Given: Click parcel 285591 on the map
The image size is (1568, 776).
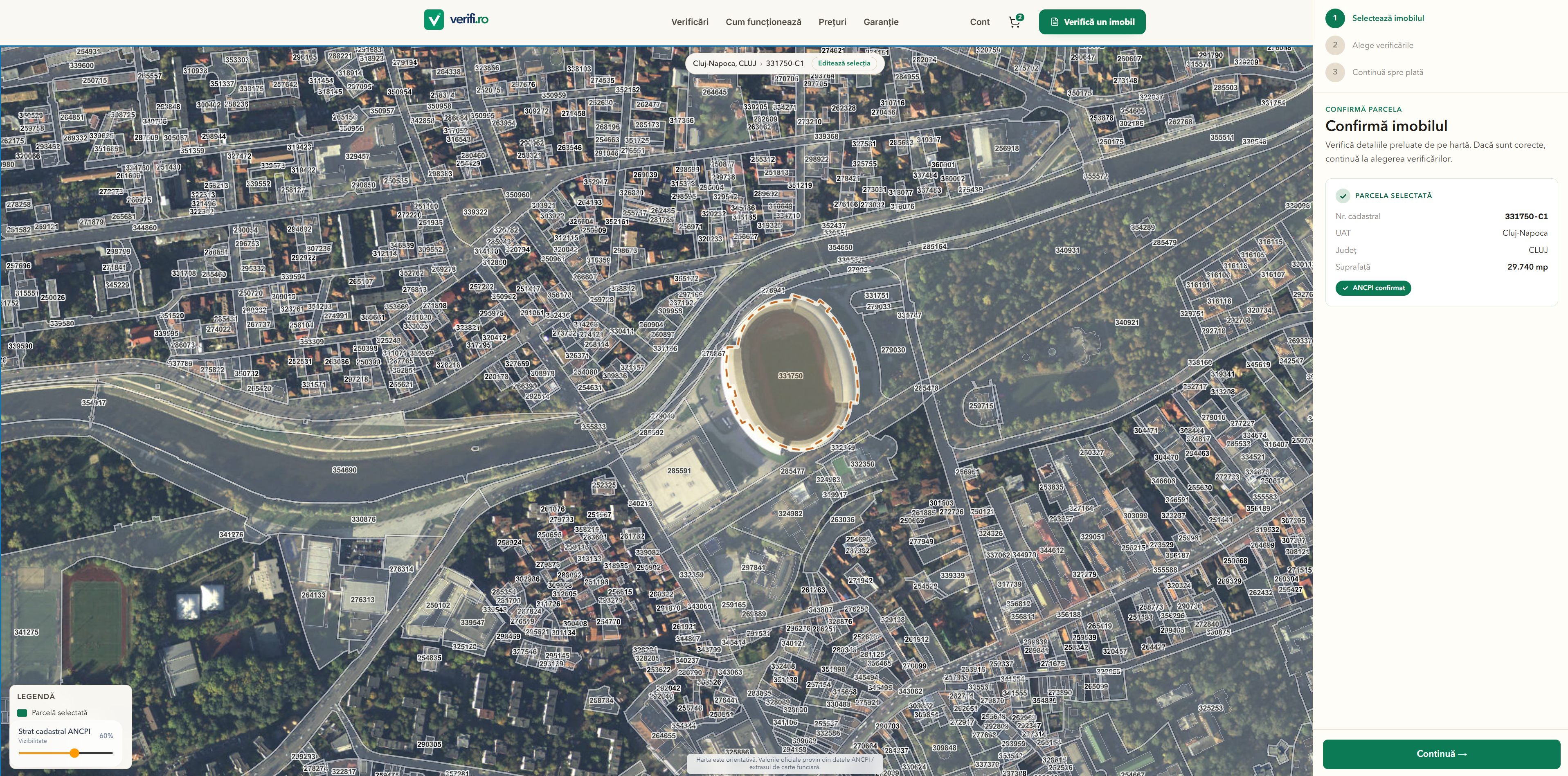Looking at the screenshot, I should (x=679, y=471).
